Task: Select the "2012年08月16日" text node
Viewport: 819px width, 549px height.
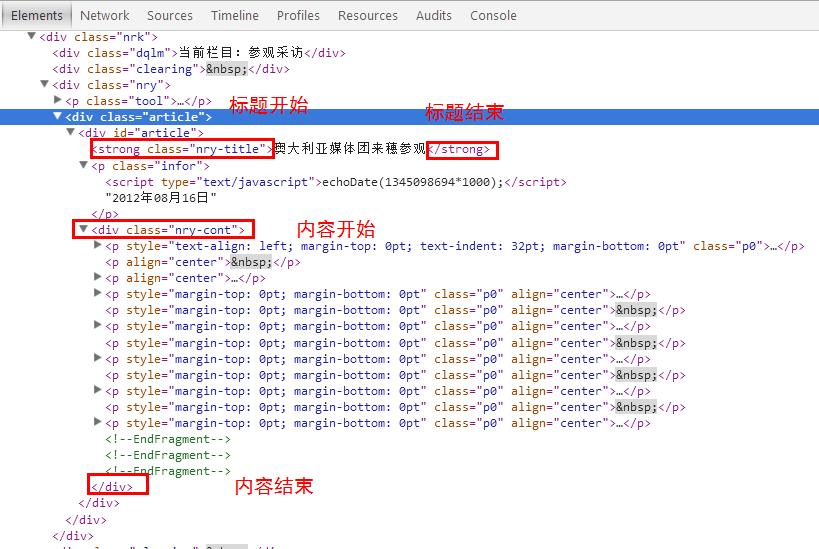Action: point(161,198)
